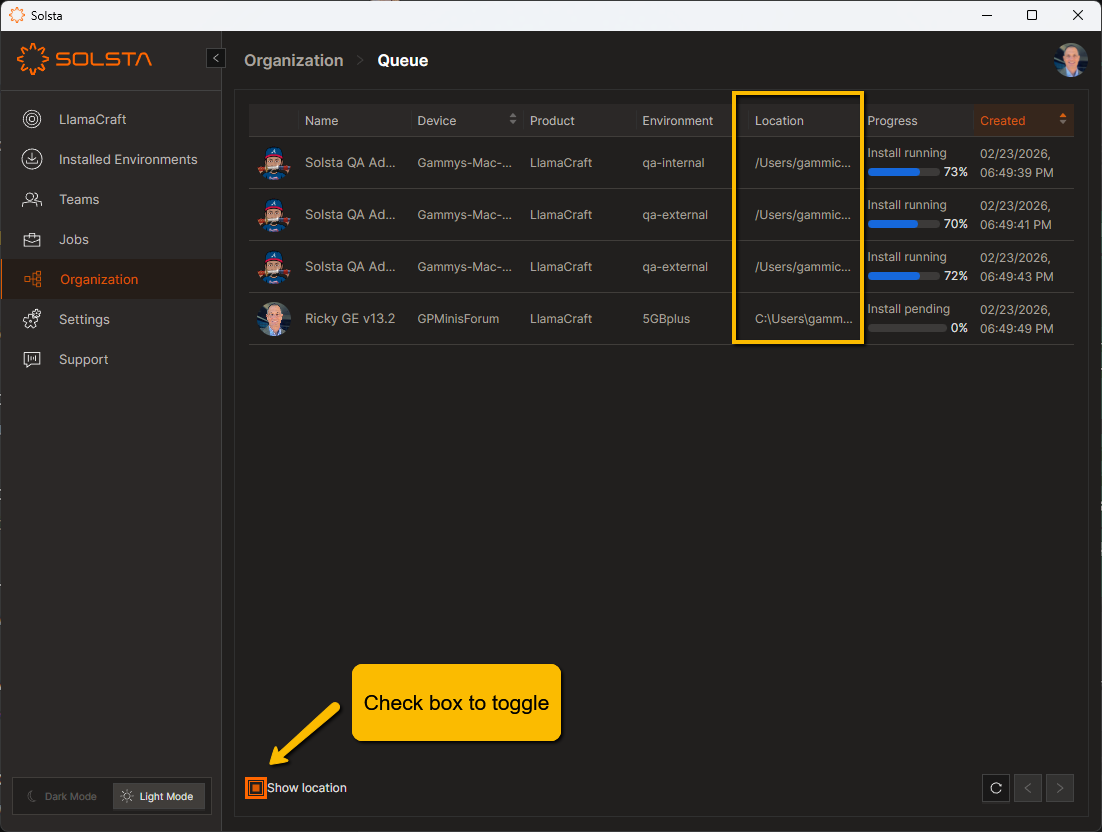Viewport: 1102px width, 832px height.
Task: Go to the next page of queue
Action: point(1060,788)
